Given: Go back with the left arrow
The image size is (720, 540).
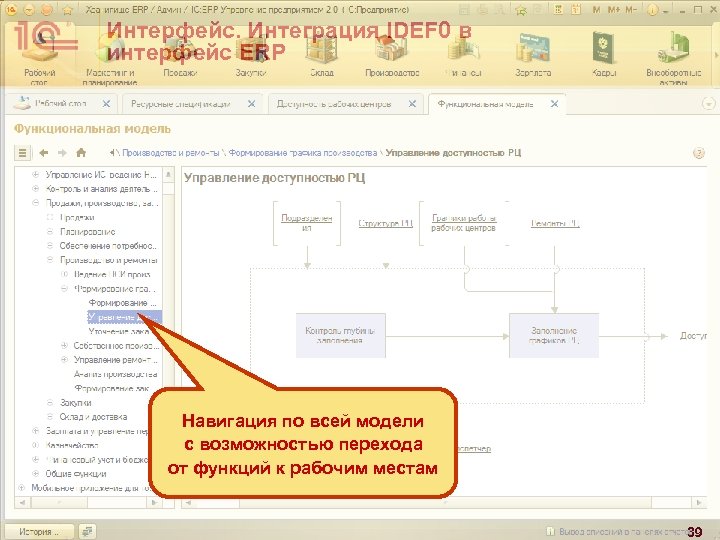Looking at the screenshot, I should click(44, 153).
